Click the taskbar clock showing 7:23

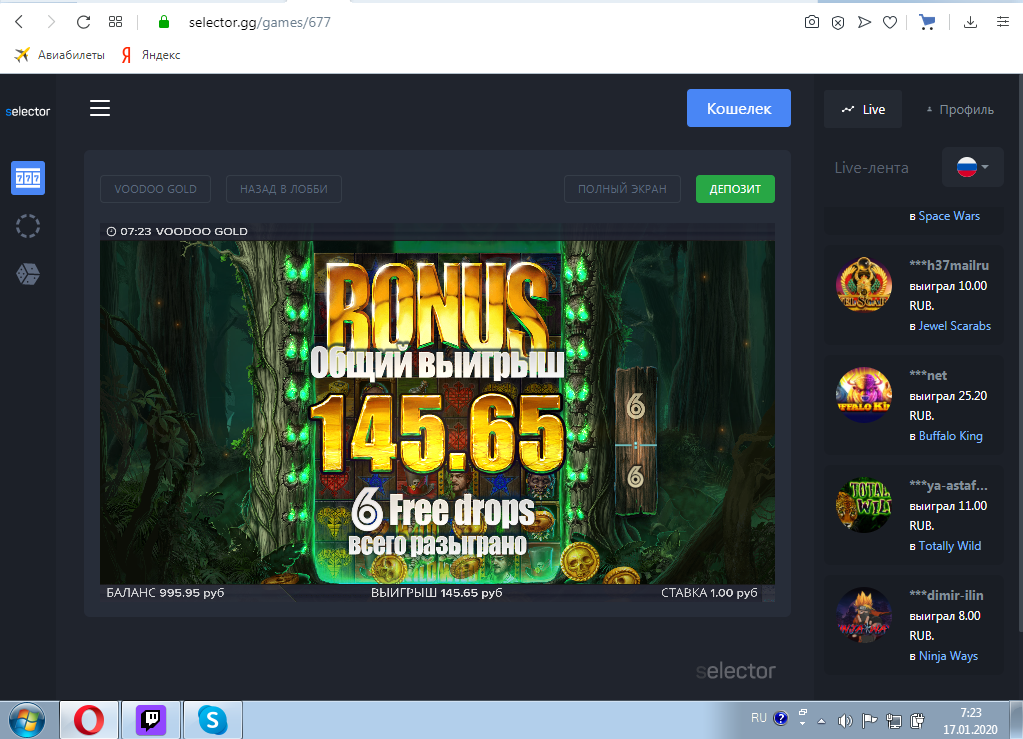click(x=970, y=721)
